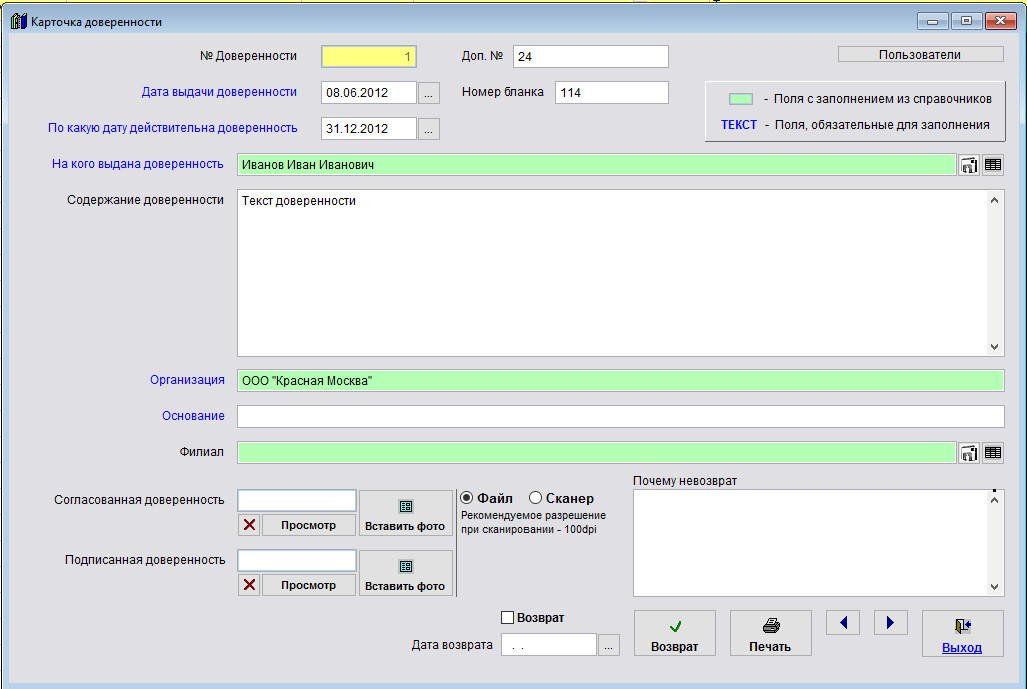The image size is (1027, 689).
Task: Go to previous record with left arrow
Action: pyautogui.click(x=843, y=623)
